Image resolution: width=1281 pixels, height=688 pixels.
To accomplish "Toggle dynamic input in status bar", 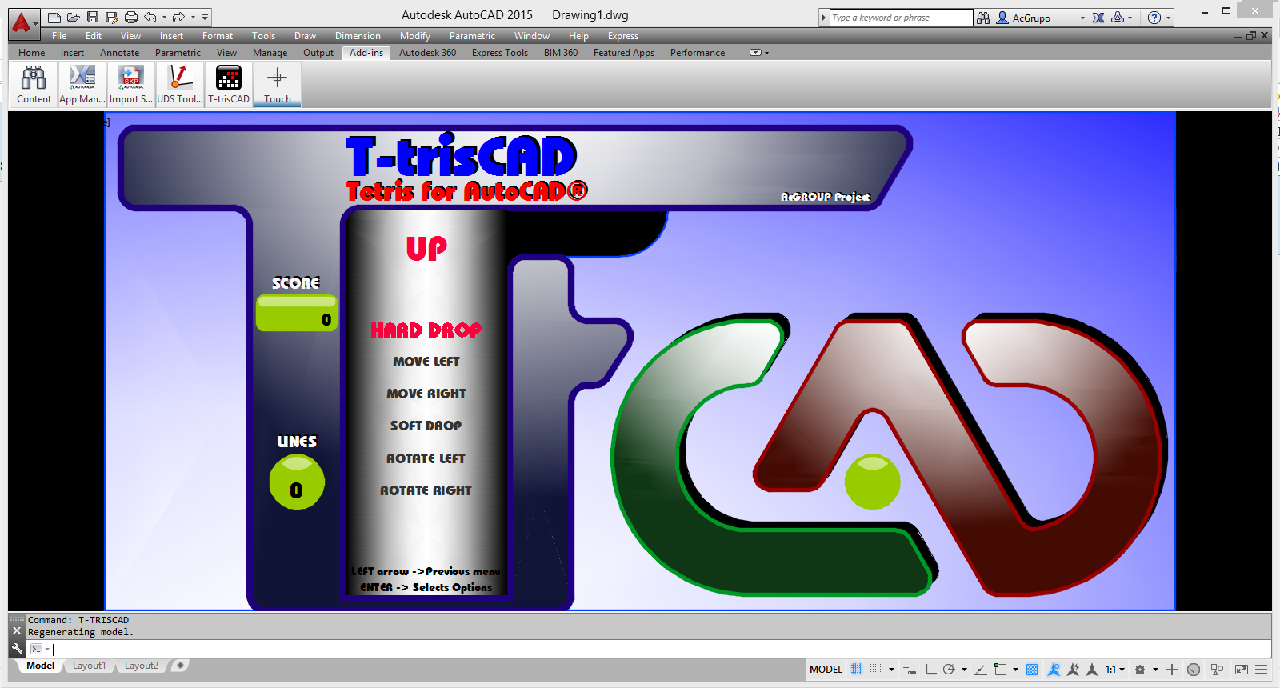I will (x=909, y=669).
